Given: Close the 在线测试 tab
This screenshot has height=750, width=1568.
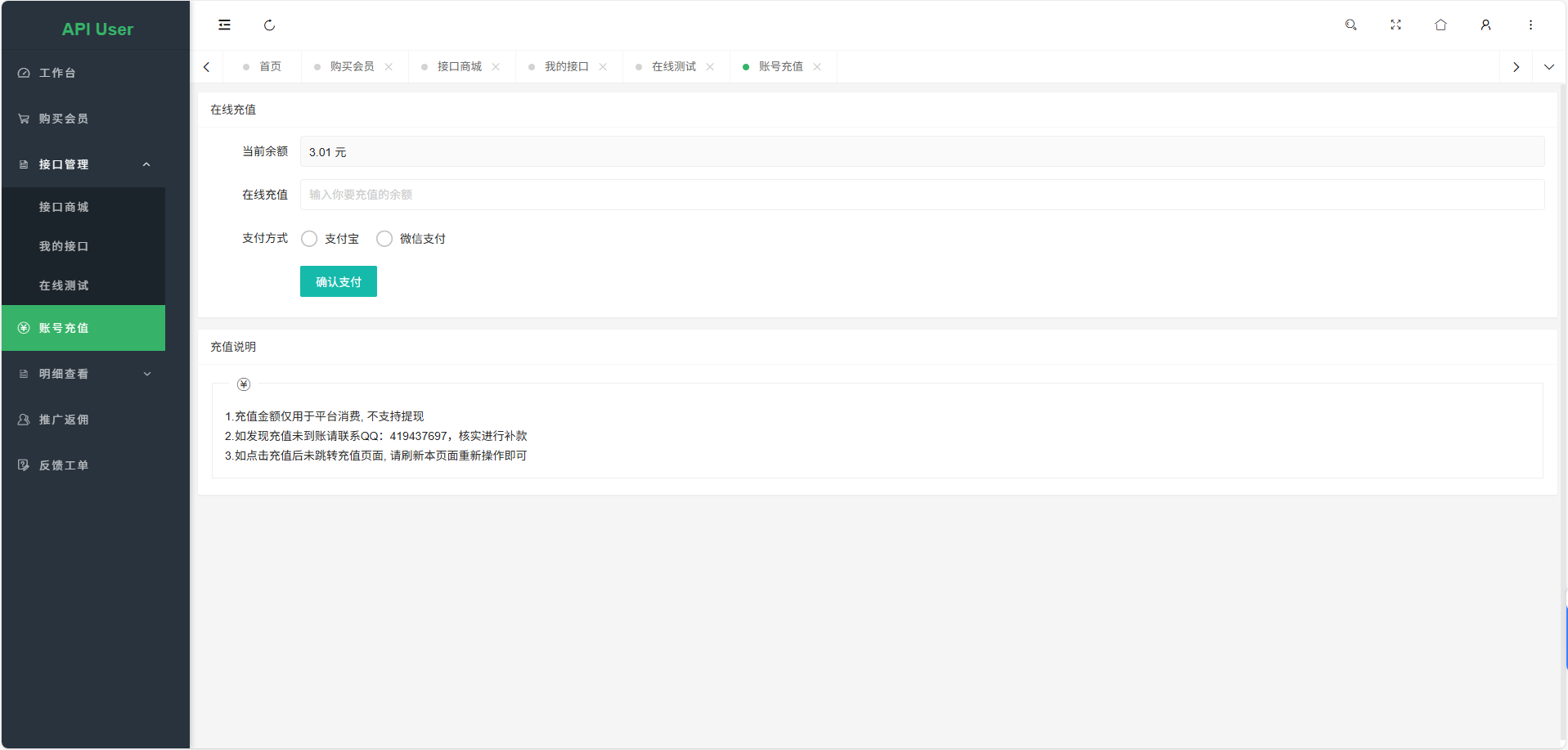Looking at the screenshot, I should (710, 66).
